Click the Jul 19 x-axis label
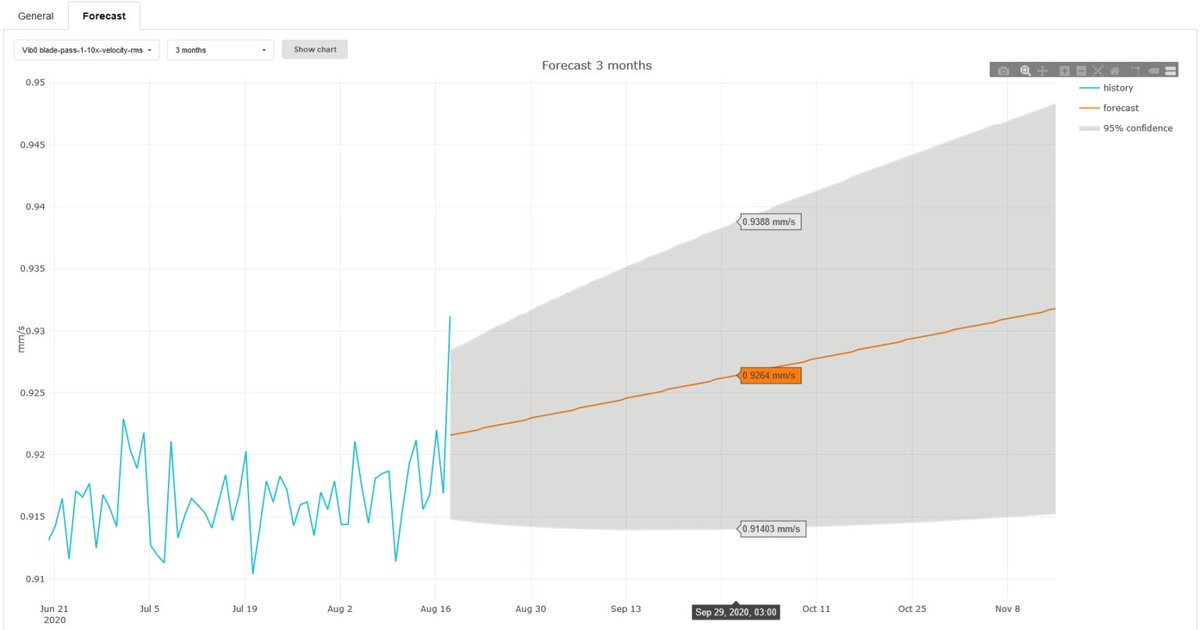Screen dimensions: 1200x630 (245, 608)
